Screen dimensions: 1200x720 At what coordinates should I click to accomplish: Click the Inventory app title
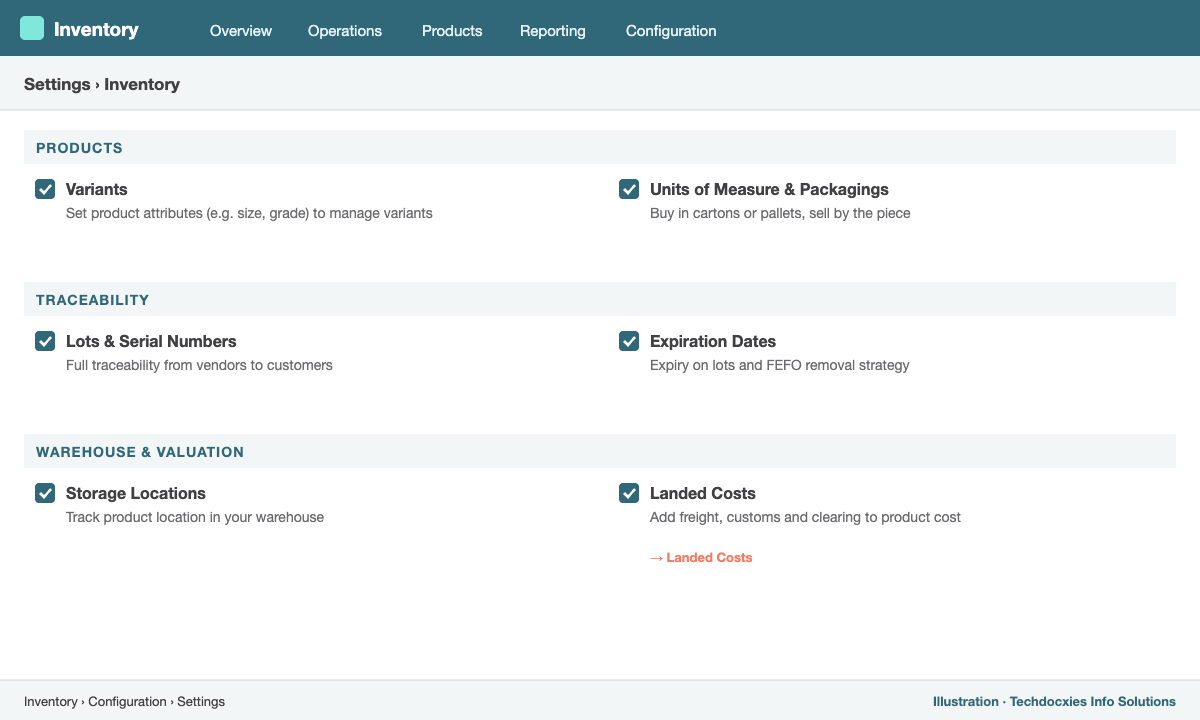click(x=96, y=29)
